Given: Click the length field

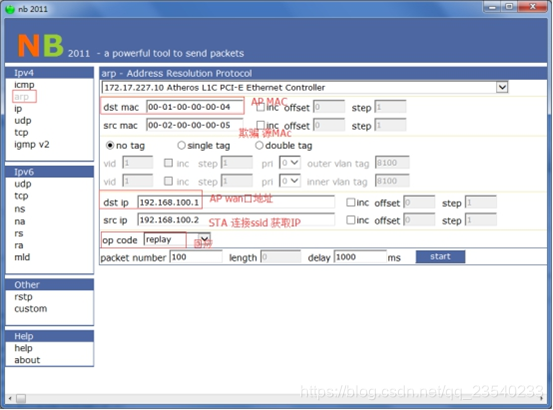Looking at the screenshot, I should tap(281, 257).
